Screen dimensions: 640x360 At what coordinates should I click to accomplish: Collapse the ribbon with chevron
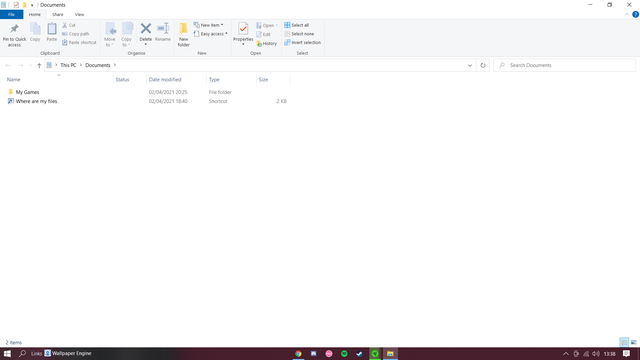tap(627, 15)
